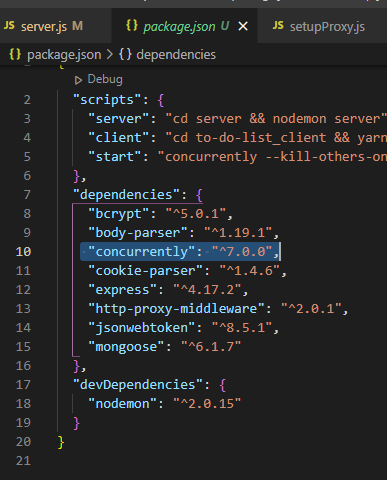Click the "nodemon" key on line 18
Viewport: 387px width, 480px height.
(x=122, y=404)
